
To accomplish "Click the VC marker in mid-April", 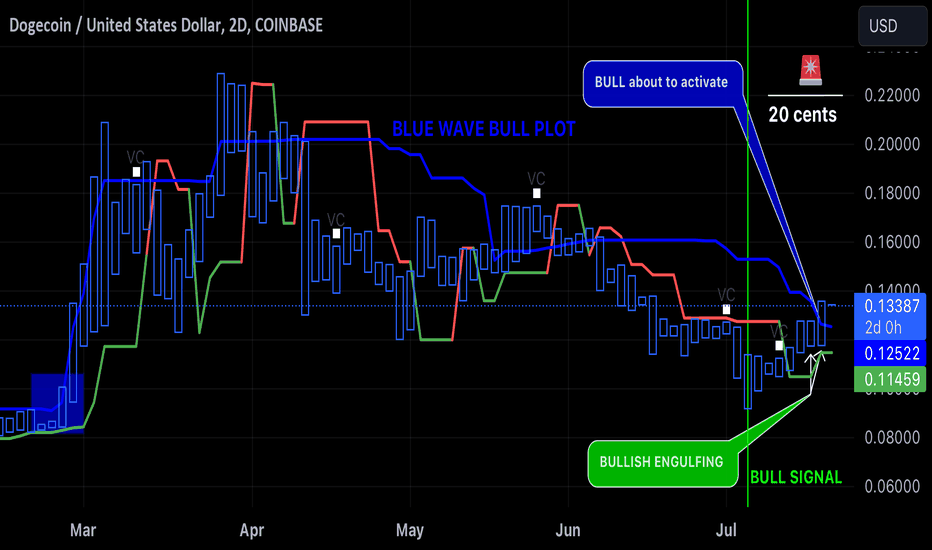I will [x=336, y=226].
